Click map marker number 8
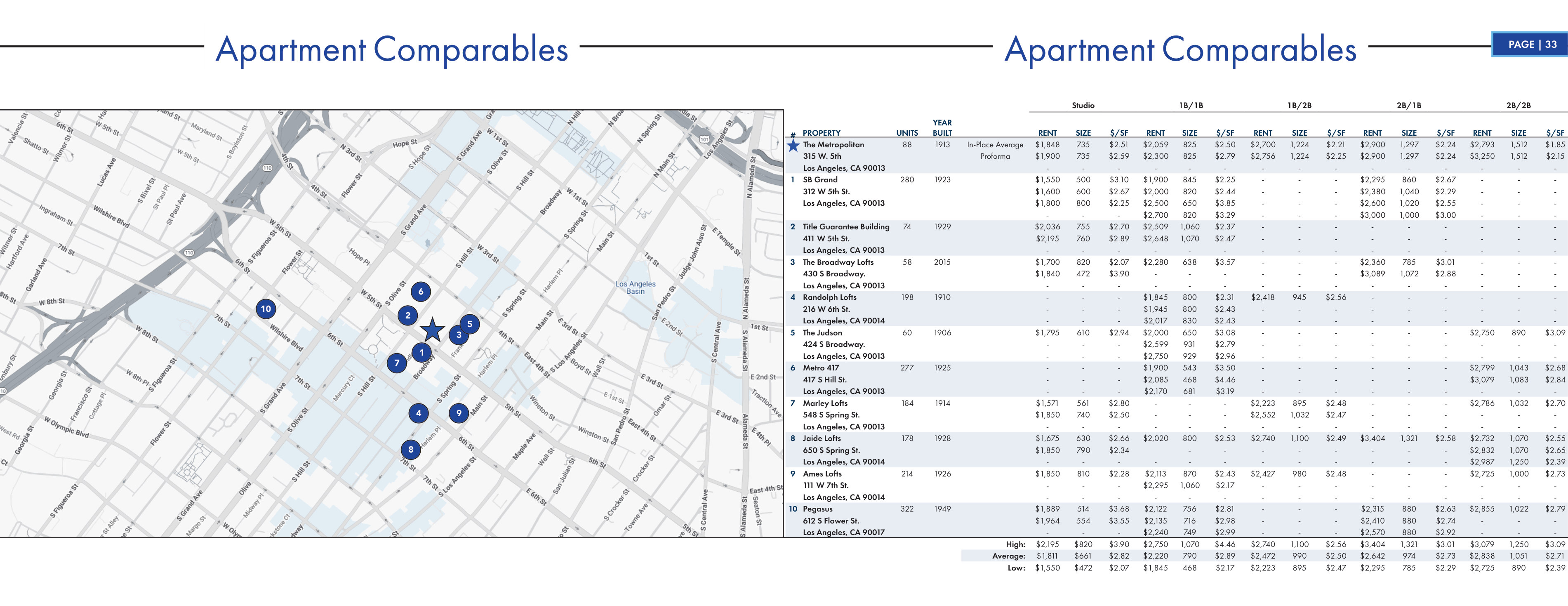This screenshot has width=1568, height=606. [411, 450]
